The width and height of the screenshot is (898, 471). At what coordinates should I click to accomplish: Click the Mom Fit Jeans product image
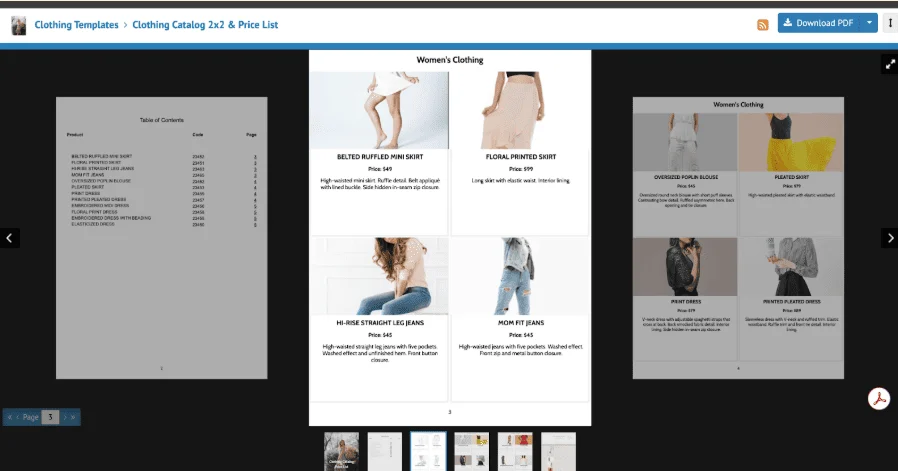click(520, 276)
